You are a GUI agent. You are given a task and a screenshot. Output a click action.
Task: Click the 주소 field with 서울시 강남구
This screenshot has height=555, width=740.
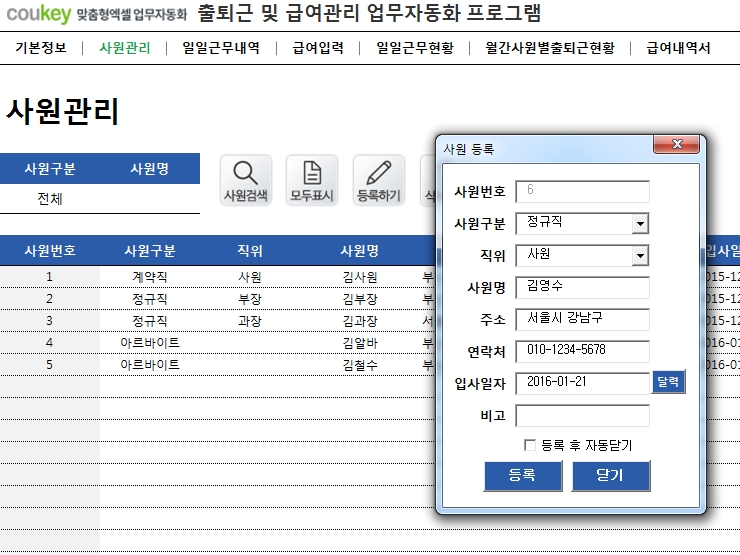tap(582, 320)
